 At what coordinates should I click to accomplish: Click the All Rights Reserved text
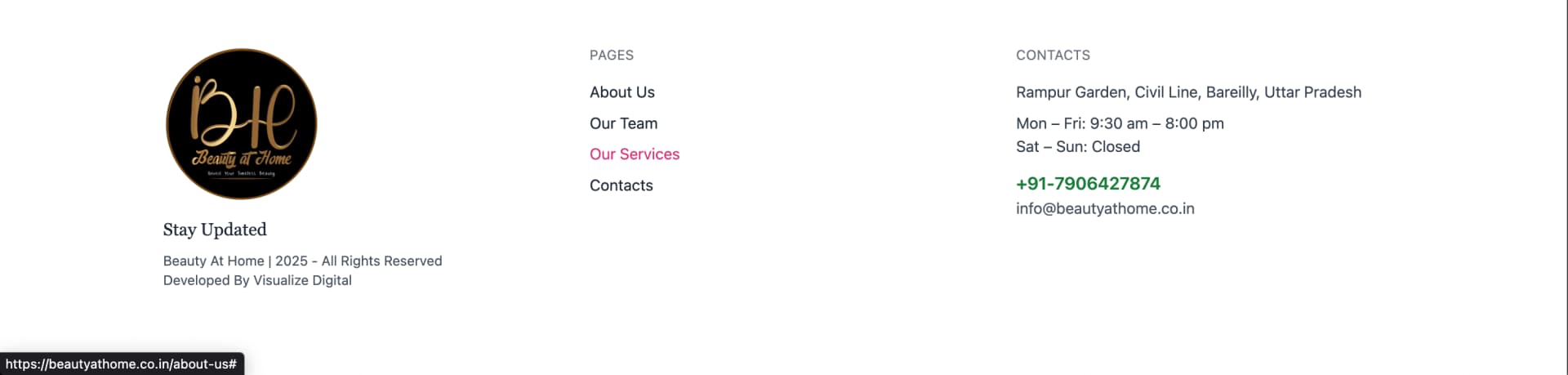(x=381, y=261)
